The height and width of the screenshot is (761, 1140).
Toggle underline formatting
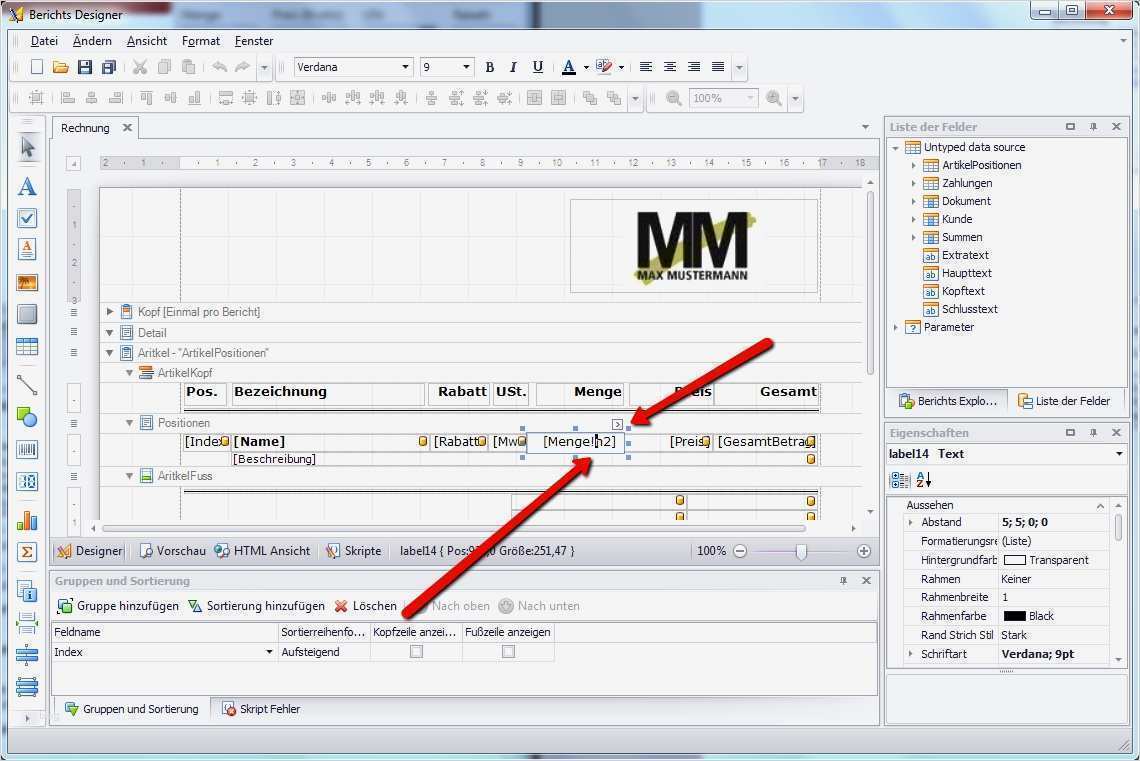(x=537, y=67)
